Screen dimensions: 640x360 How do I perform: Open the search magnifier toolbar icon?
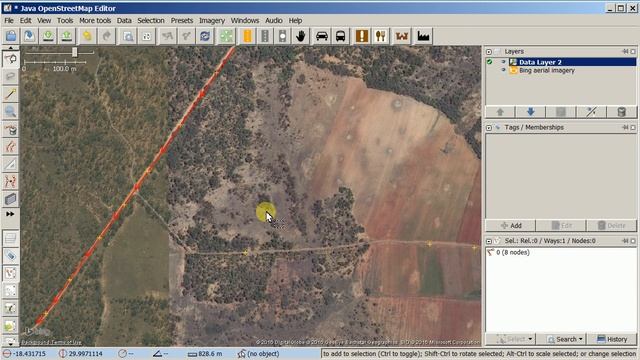click(x=128, y=36)
